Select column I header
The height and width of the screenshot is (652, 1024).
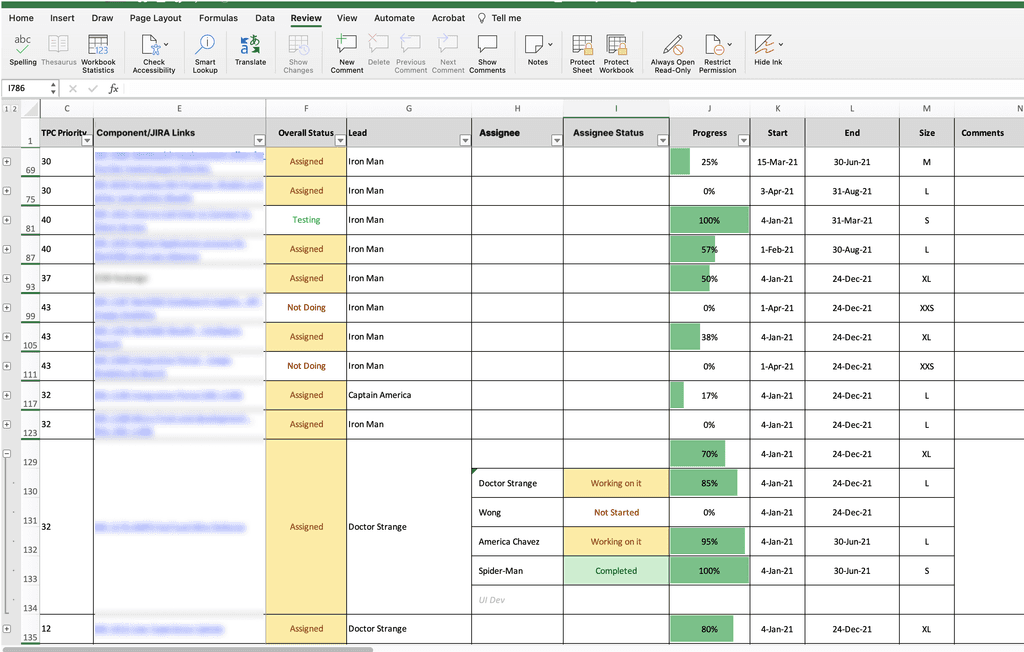(x=616, y=108)
